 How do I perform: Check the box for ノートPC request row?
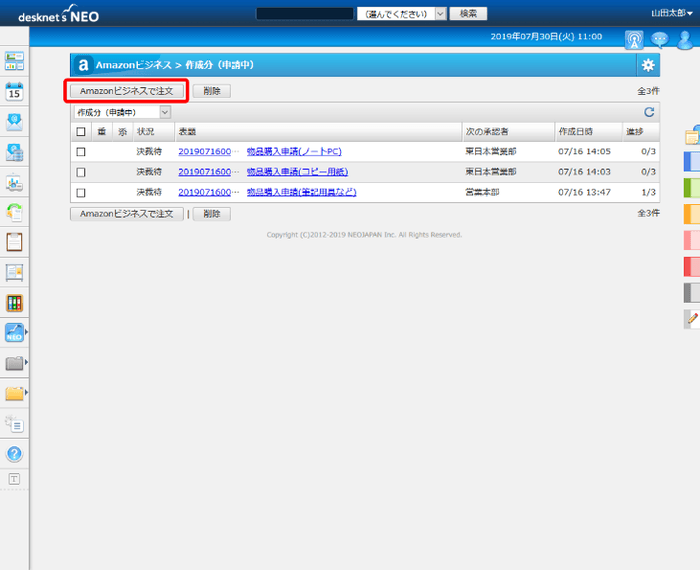tap(81, 152)
